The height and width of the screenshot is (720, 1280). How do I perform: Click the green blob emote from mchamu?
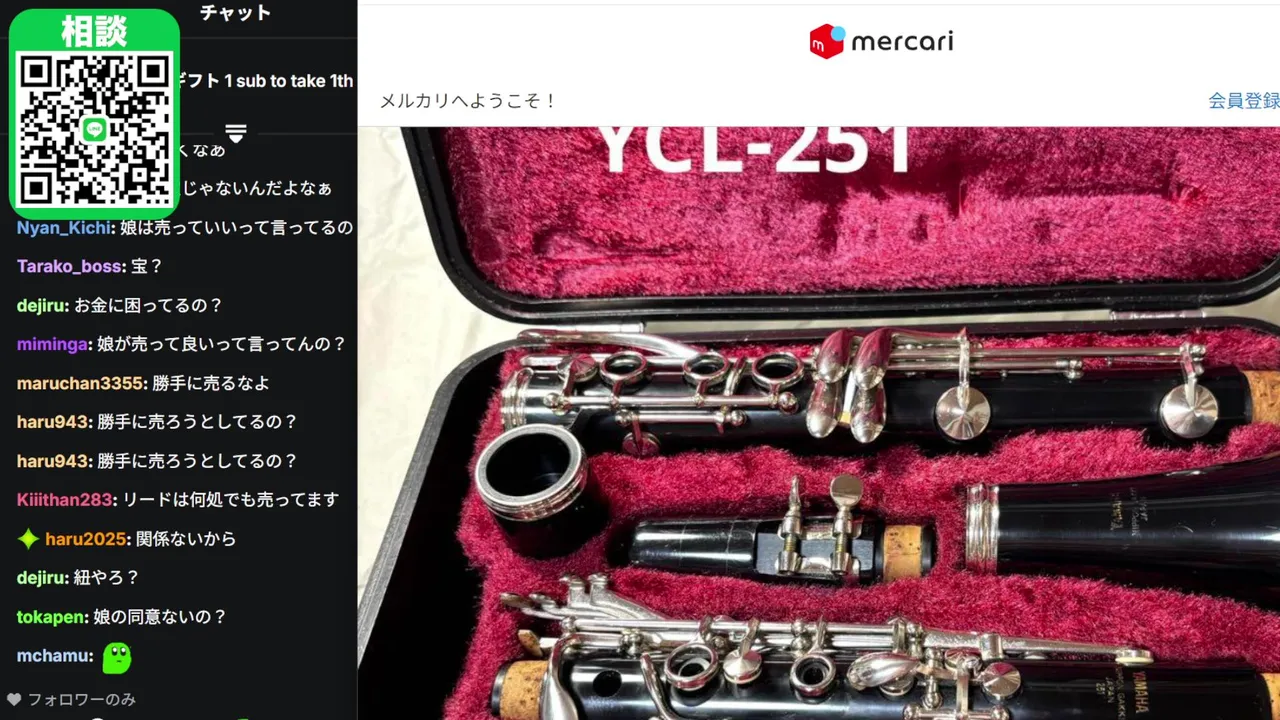[117, 657]
